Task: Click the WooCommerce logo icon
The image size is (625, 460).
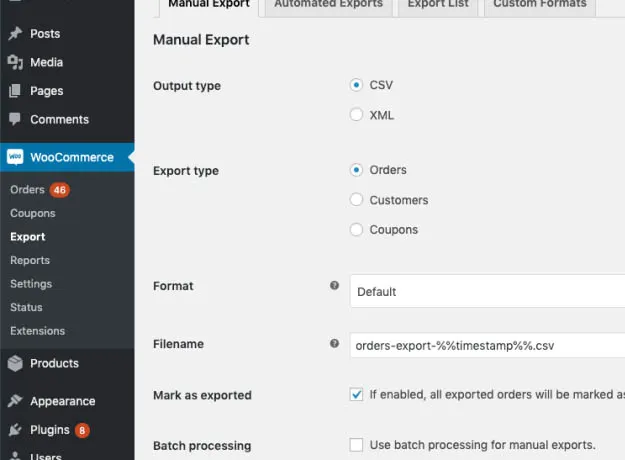Action: pos(15,157)
